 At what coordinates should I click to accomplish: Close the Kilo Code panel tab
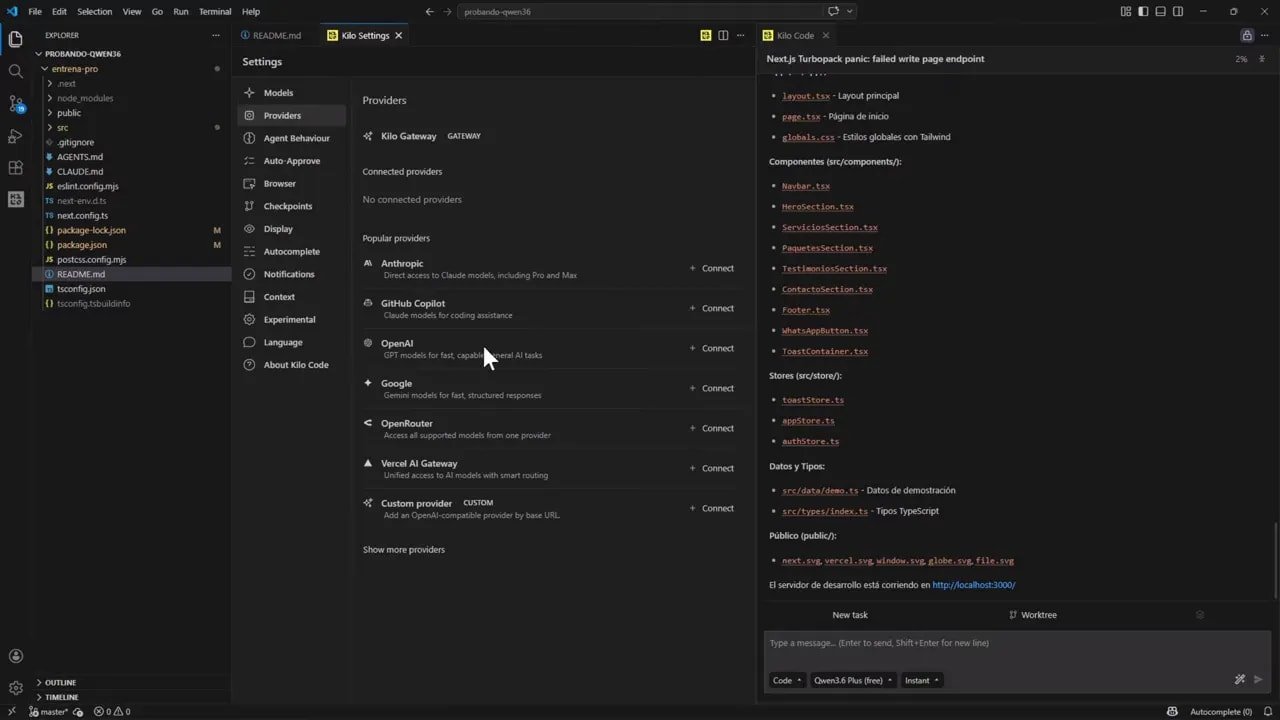click(x=825, y=35)
